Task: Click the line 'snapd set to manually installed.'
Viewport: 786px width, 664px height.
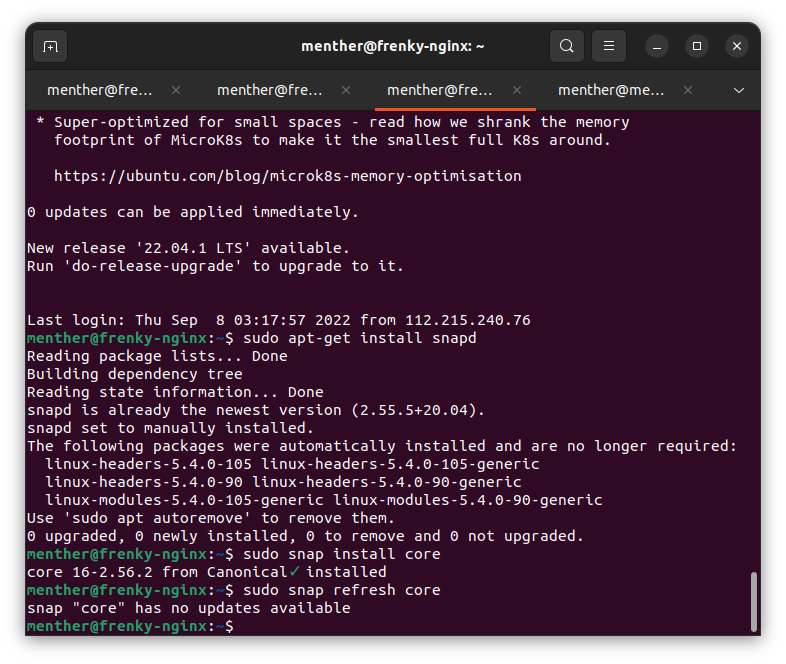Action: (x=170, y=428)
